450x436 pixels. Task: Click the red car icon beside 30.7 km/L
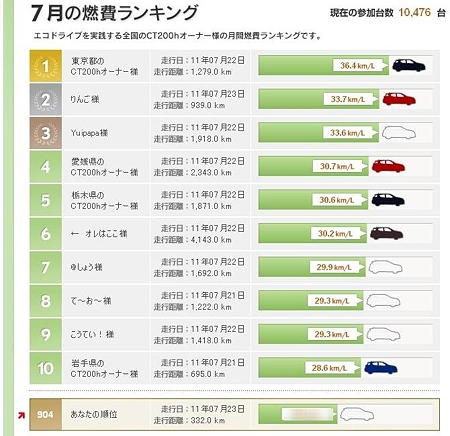click(x=388, y=166)
